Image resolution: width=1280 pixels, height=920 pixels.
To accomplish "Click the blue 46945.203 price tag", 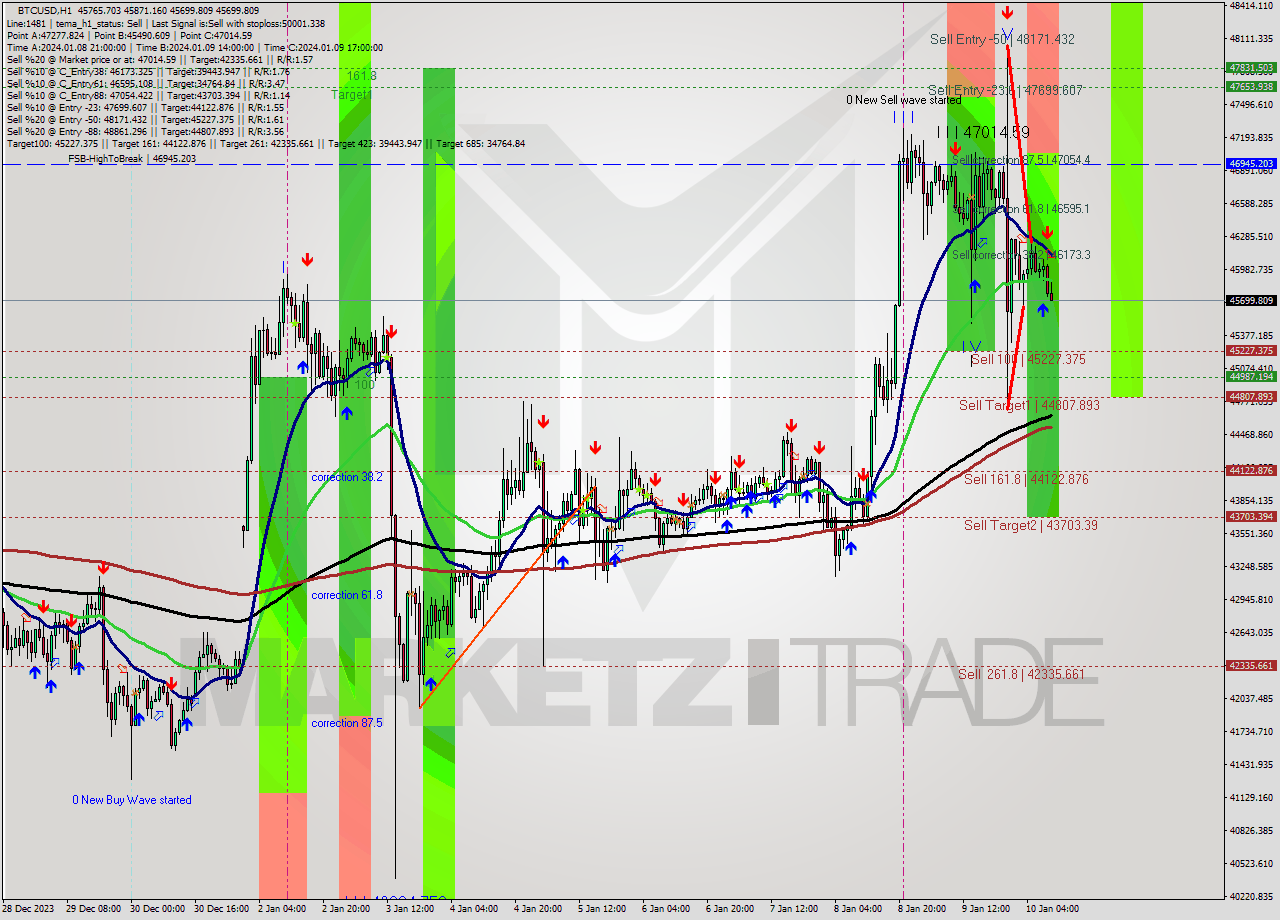I will (x=1251, y=163).
